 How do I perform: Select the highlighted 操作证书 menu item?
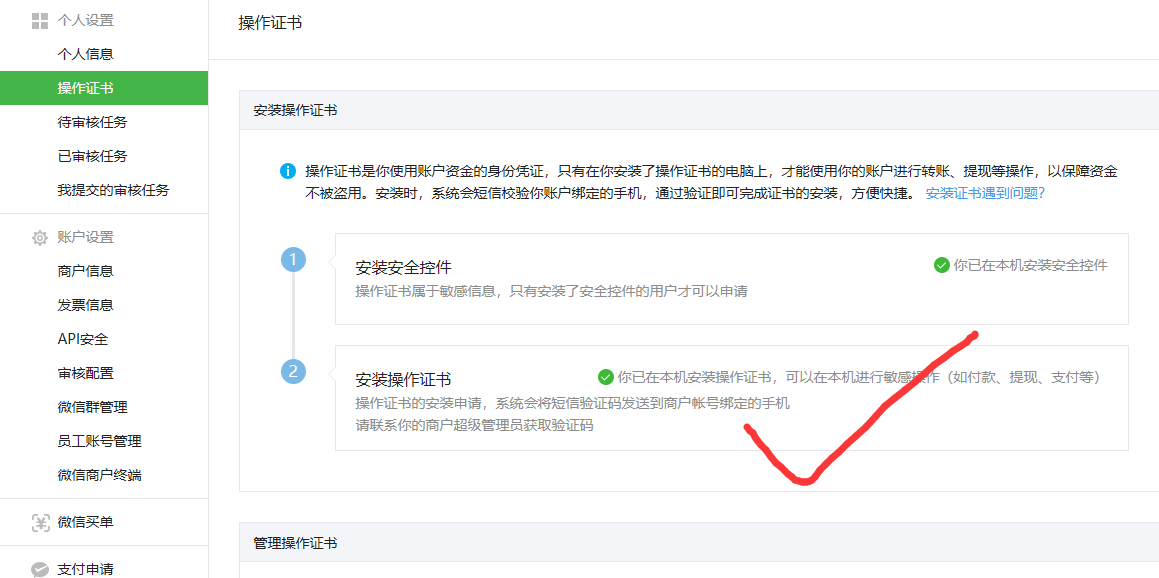pos(85,88)
